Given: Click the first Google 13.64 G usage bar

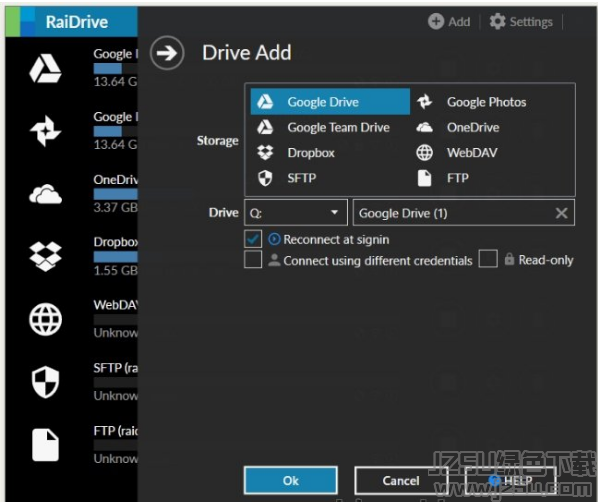Looking at the screenshot, I should (x=116, y=68).
